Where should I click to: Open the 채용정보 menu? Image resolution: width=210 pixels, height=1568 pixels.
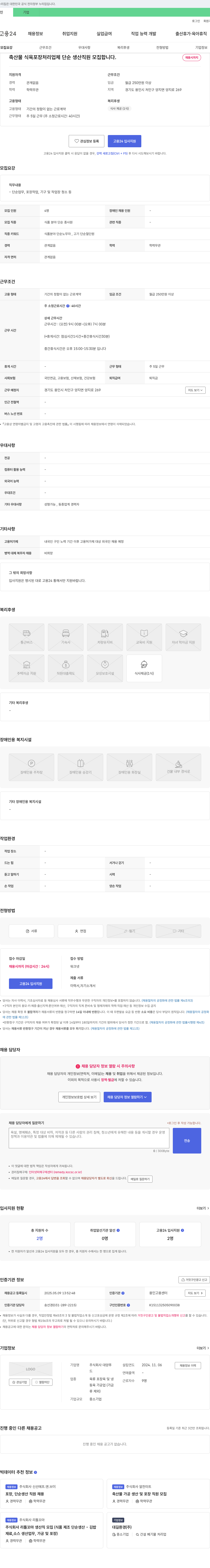coord(35,33)
